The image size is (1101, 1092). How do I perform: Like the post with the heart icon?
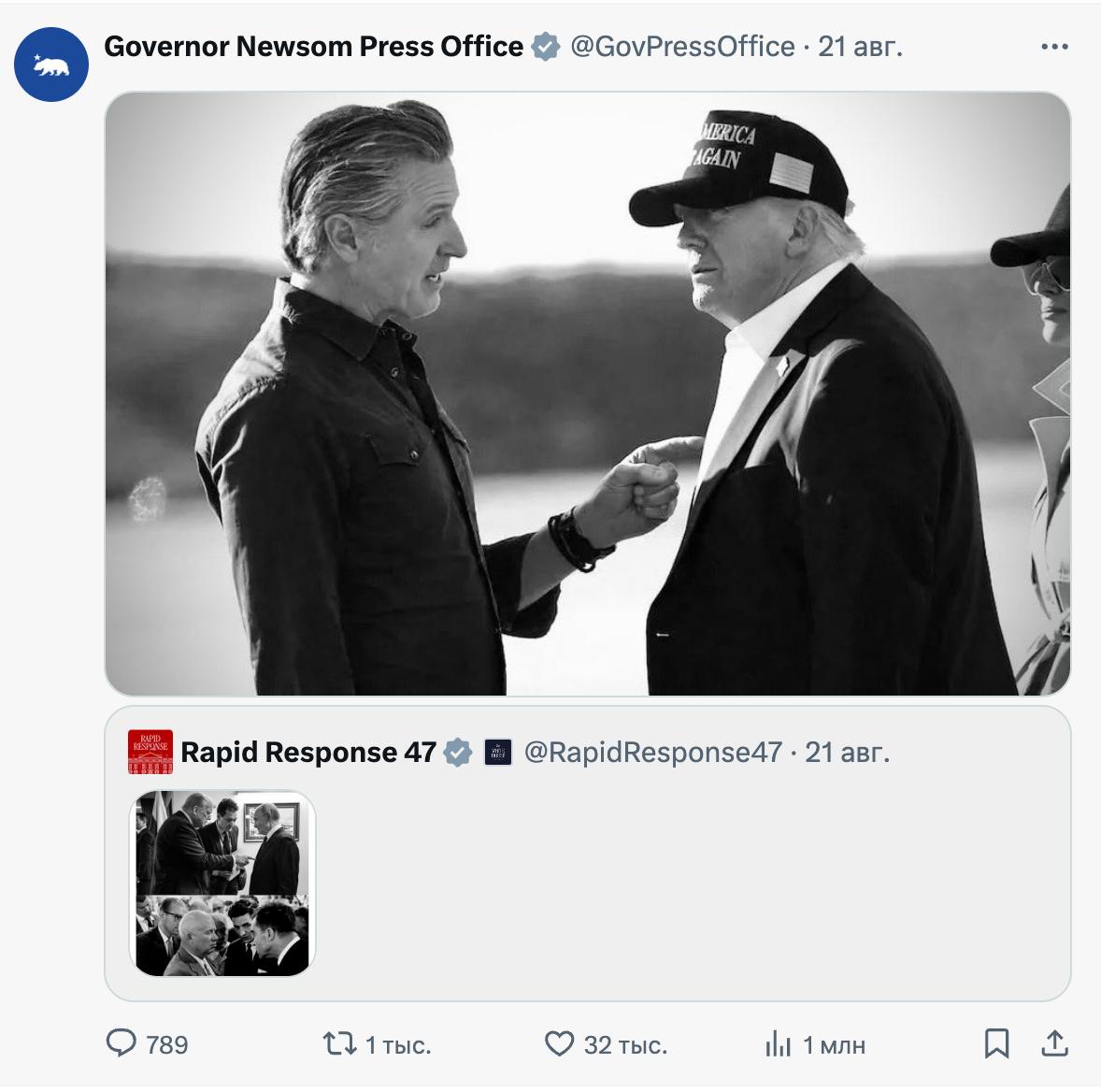pyautogui.click(x=559, y=1043)
